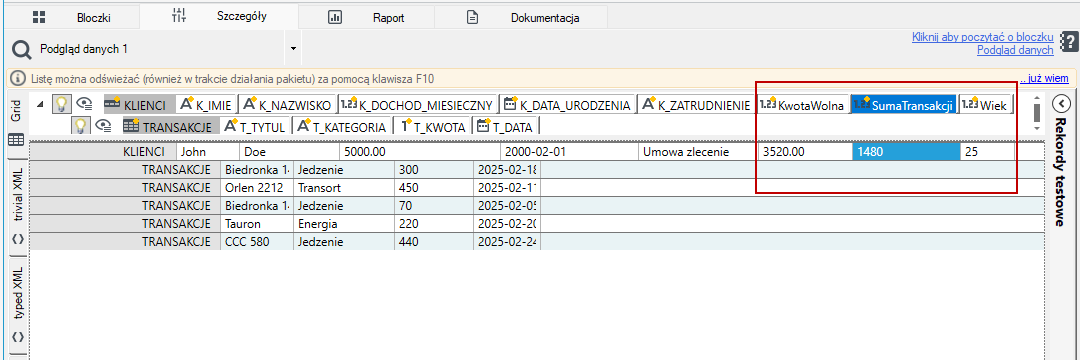Screen dimensions: 1080x360
Task: Select cell Umowa zlecenie
Action: (698, 151)
